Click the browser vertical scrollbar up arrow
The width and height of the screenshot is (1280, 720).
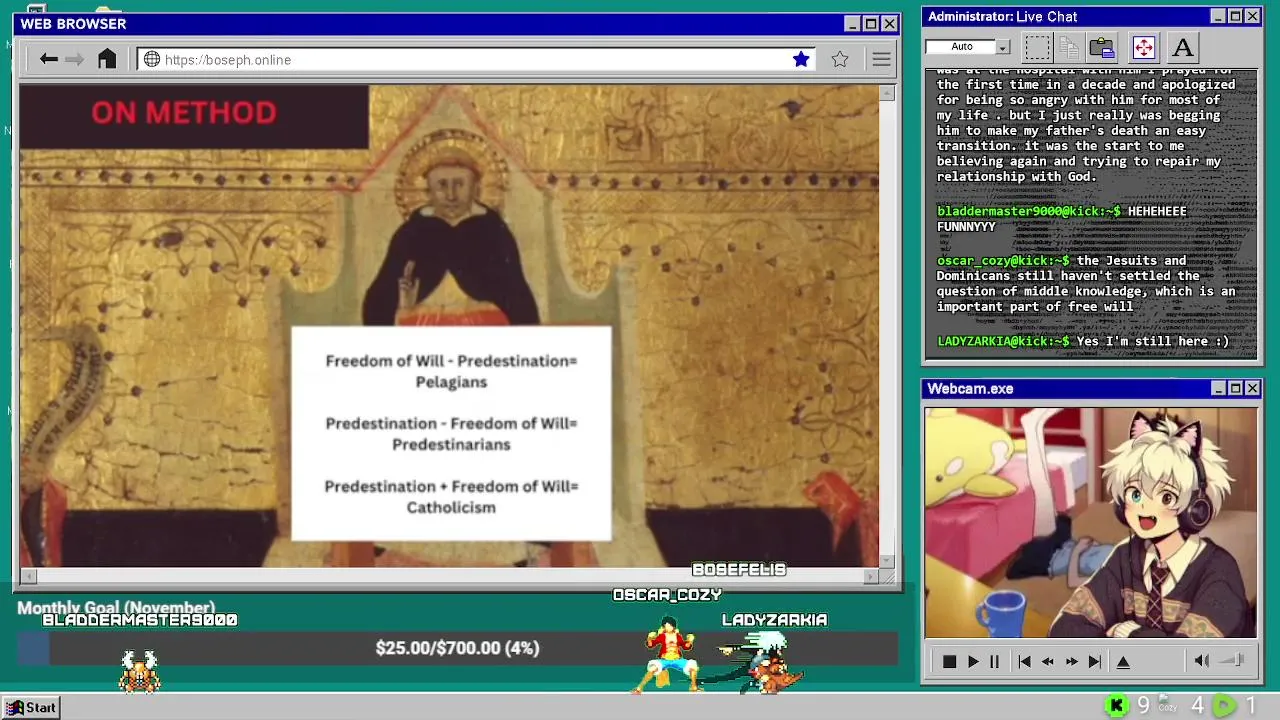(887, 93)
